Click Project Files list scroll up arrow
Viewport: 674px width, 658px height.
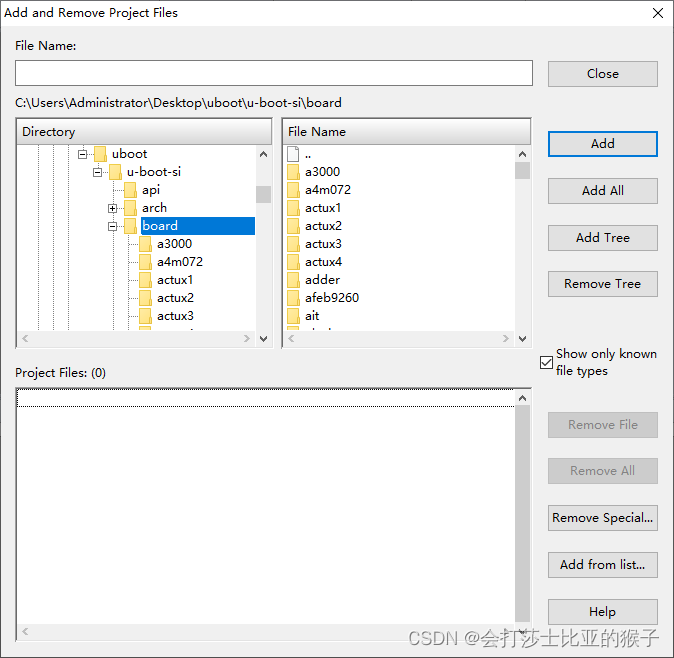(522, 398)
